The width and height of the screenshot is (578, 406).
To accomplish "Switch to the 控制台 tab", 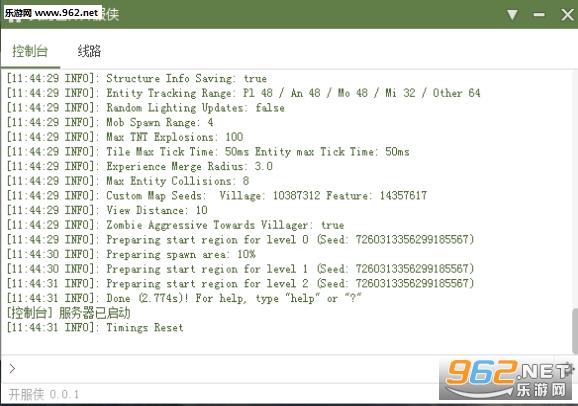I will (x=30, y=51).
